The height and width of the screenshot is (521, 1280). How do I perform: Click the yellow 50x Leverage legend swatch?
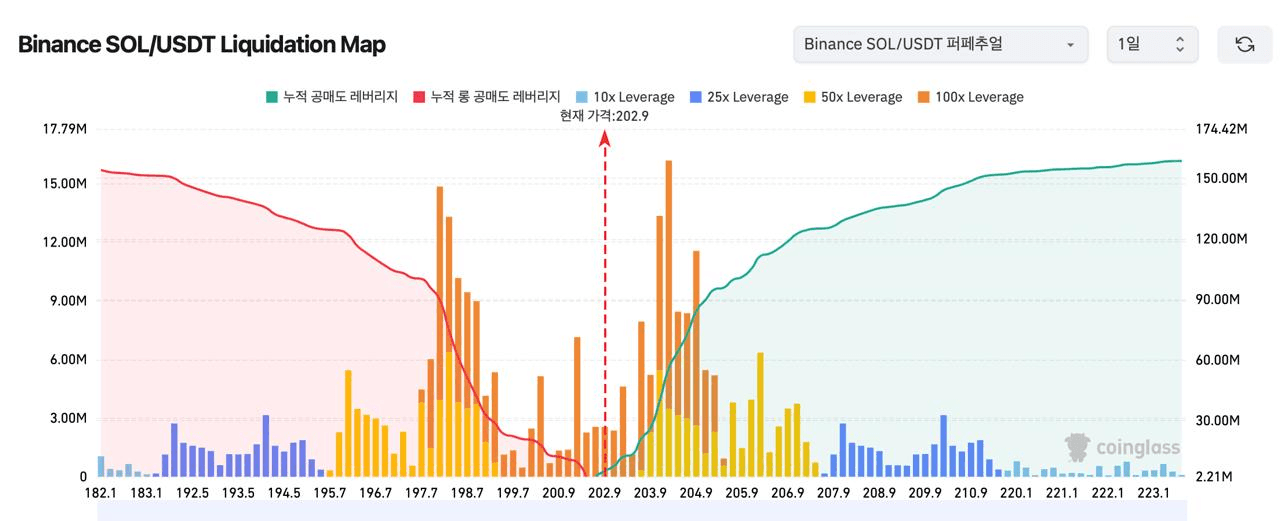[x=809, y=97]
